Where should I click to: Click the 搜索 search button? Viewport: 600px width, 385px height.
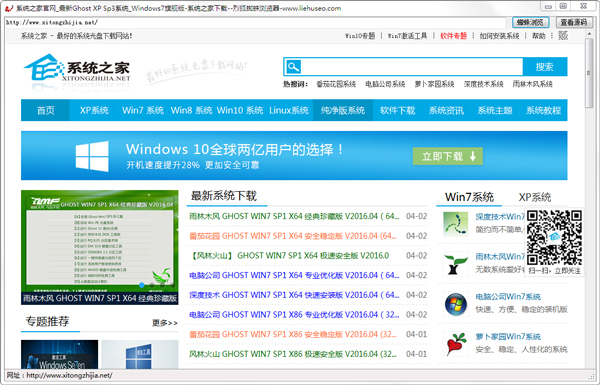545,67
